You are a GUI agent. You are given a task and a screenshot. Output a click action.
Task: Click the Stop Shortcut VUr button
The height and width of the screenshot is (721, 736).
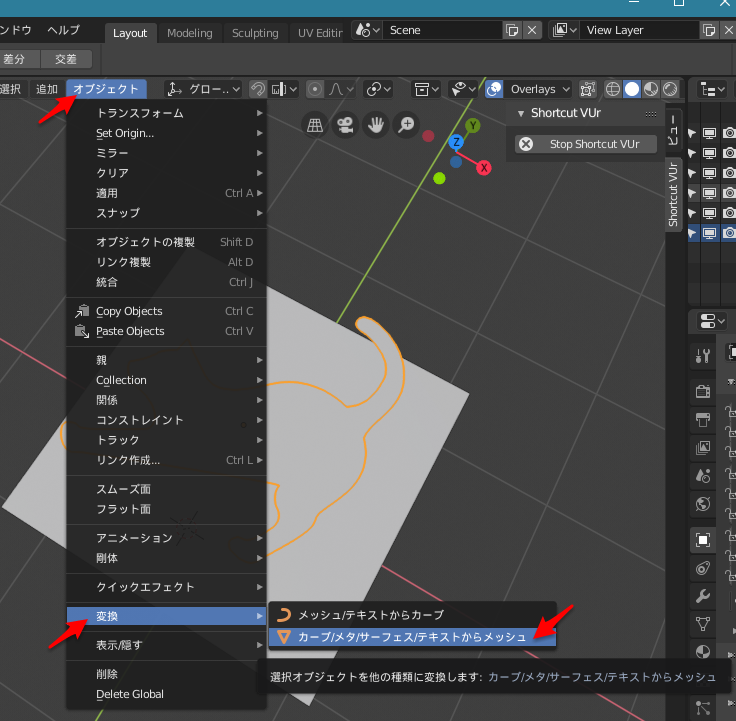[585, 144]
